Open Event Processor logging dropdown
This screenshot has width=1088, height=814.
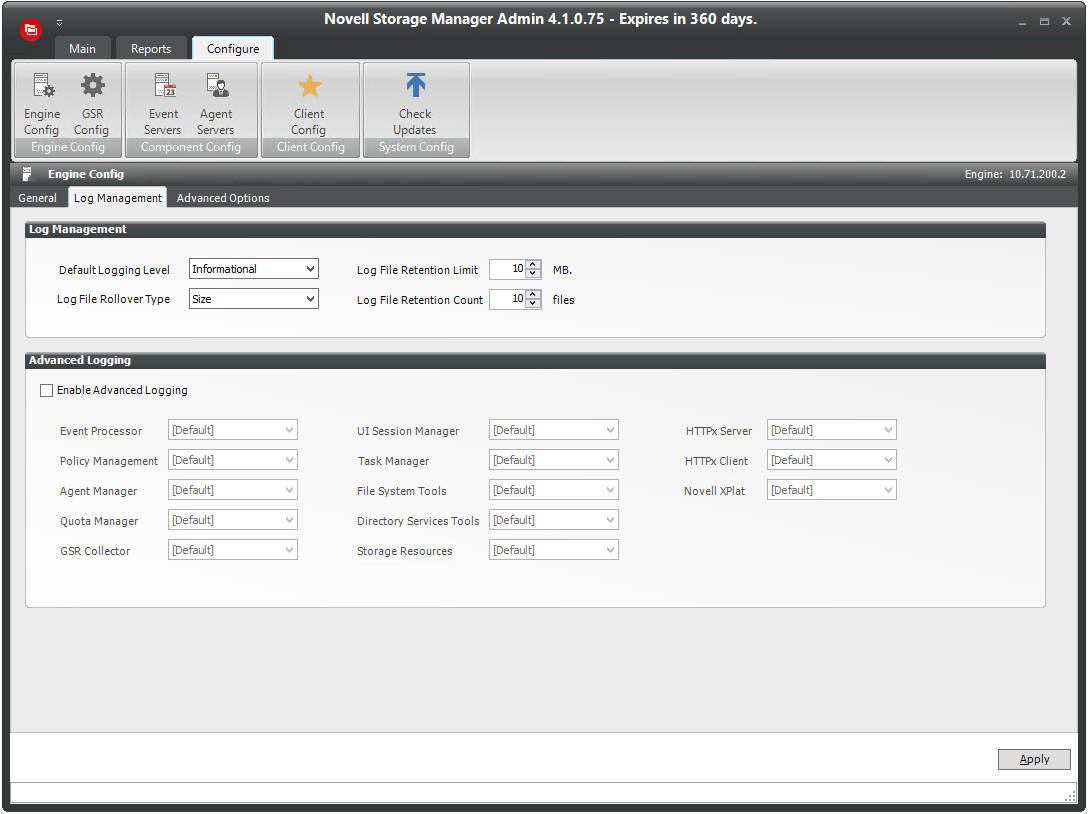click(232, 430)
